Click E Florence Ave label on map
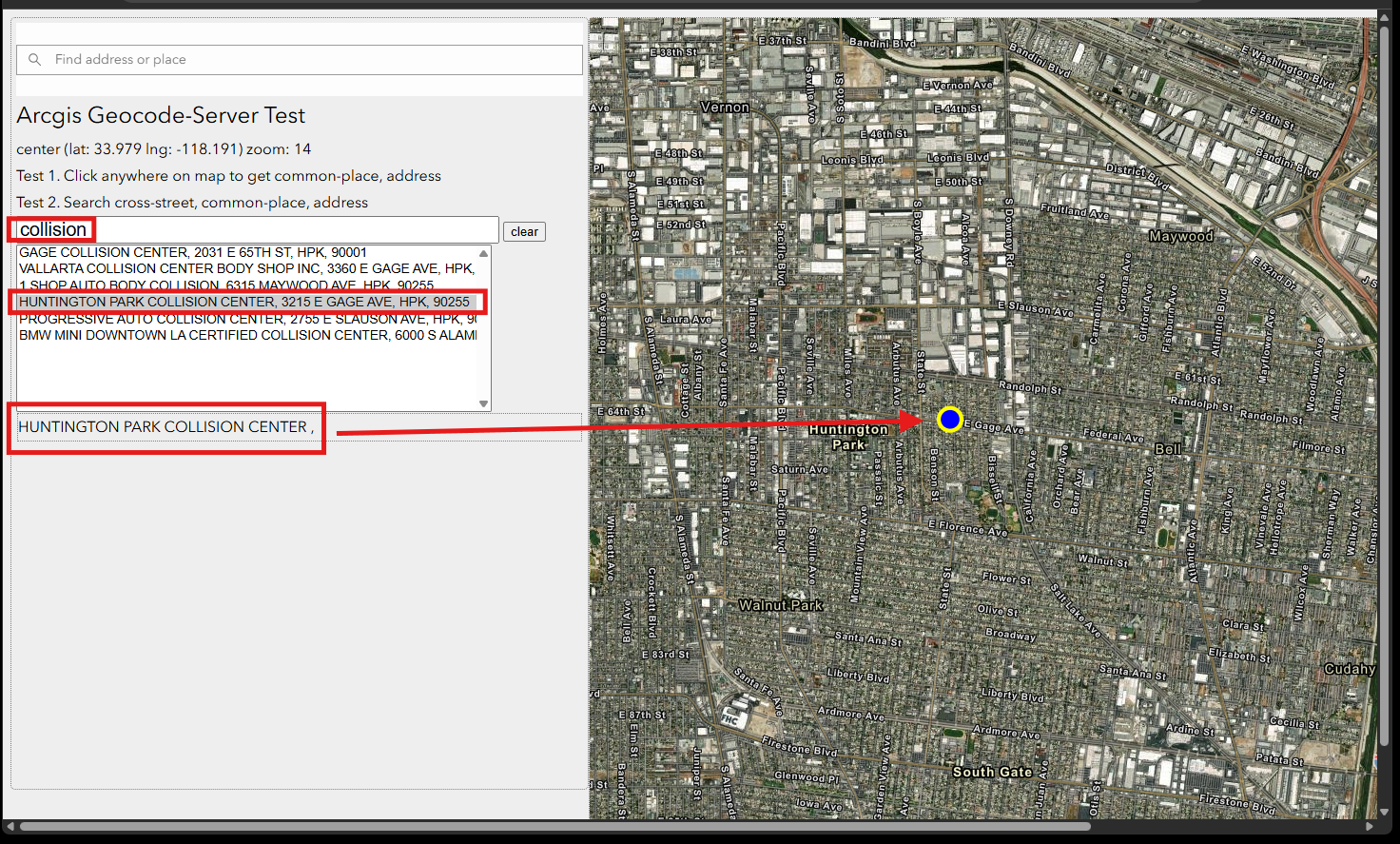The image size is (1400, 844). pyautogui.click(x=968, y=528)
